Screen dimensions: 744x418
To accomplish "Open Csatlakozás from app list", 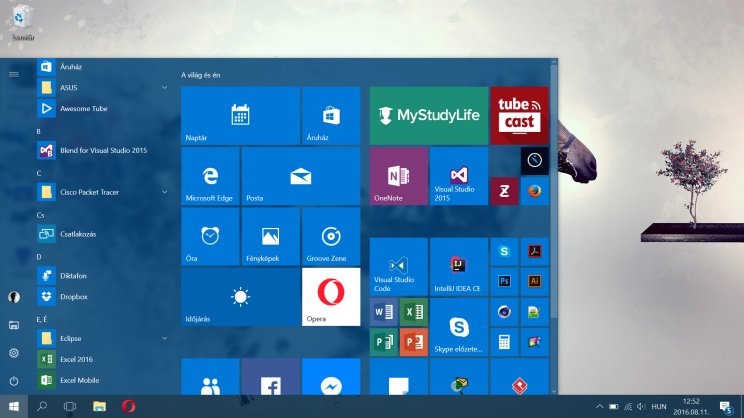I will point(102,234).
